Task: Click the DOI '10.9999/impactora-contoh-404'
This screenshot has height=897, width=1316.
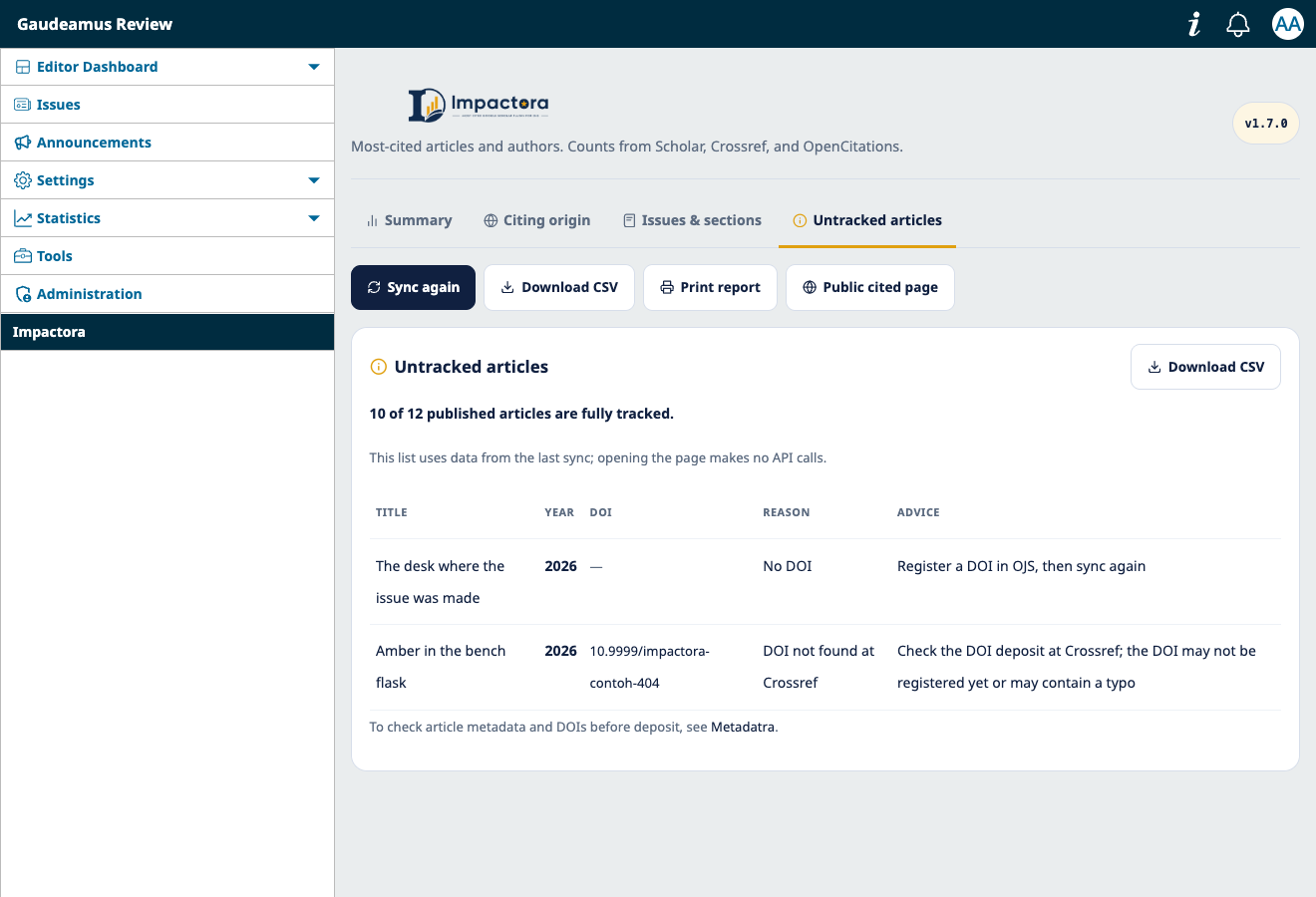Action: 650,667
